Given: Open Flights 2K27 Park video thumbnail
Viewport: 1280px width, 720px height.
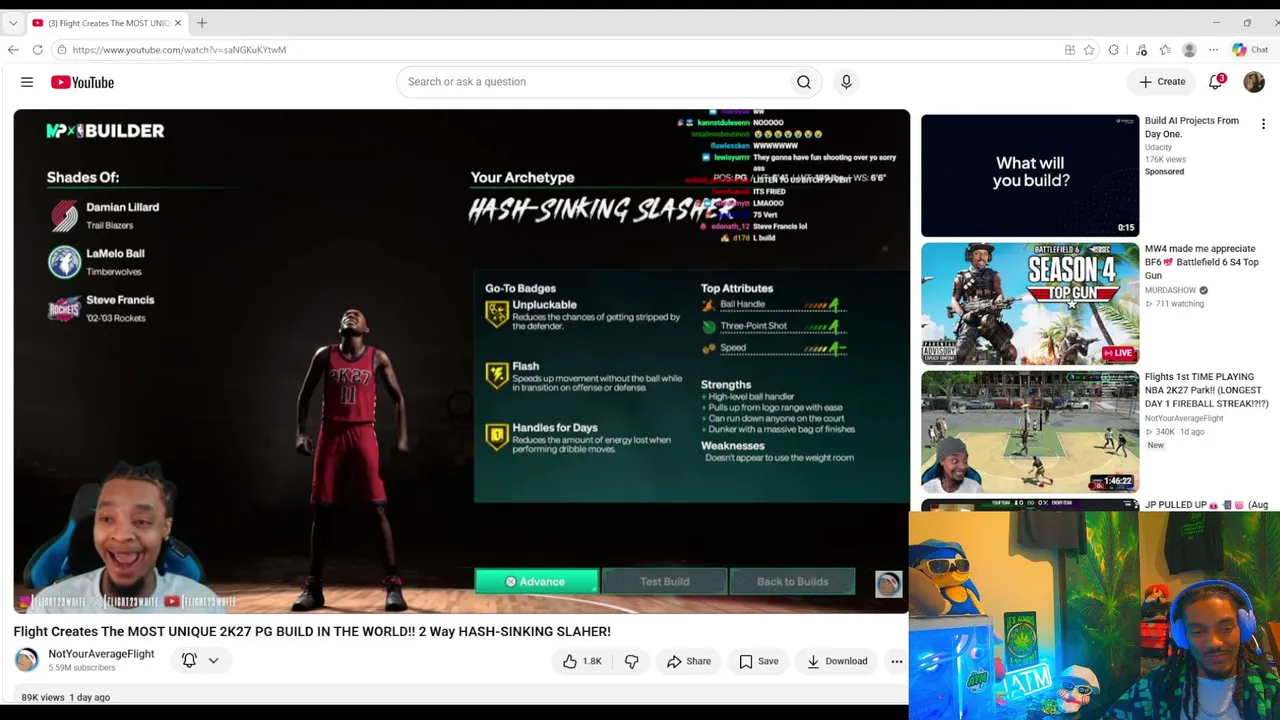Looking at the screenshot, I should pyautogui.click(x=1029, y=432).
